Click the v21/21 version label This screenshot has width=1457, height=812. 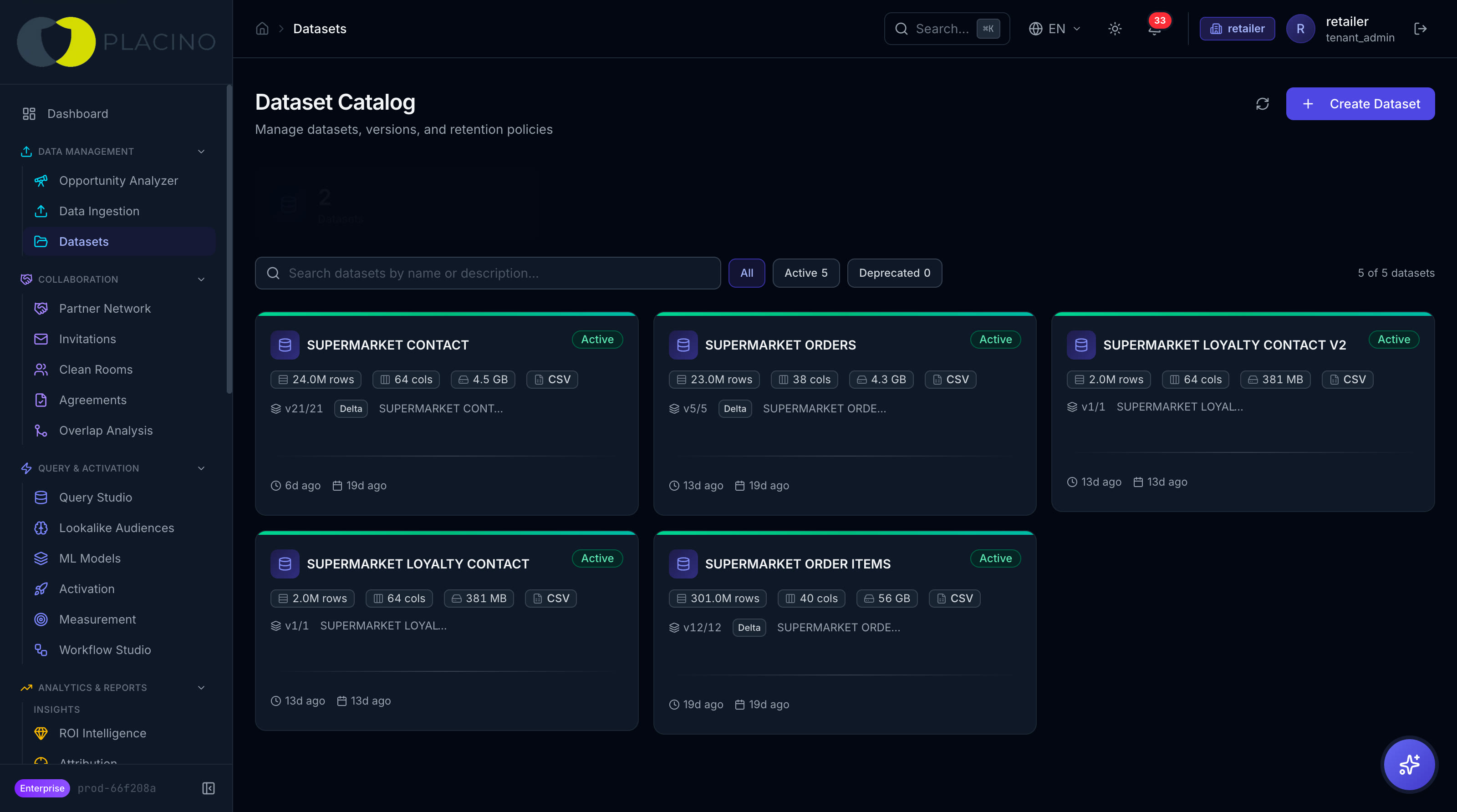pos(297,408)
